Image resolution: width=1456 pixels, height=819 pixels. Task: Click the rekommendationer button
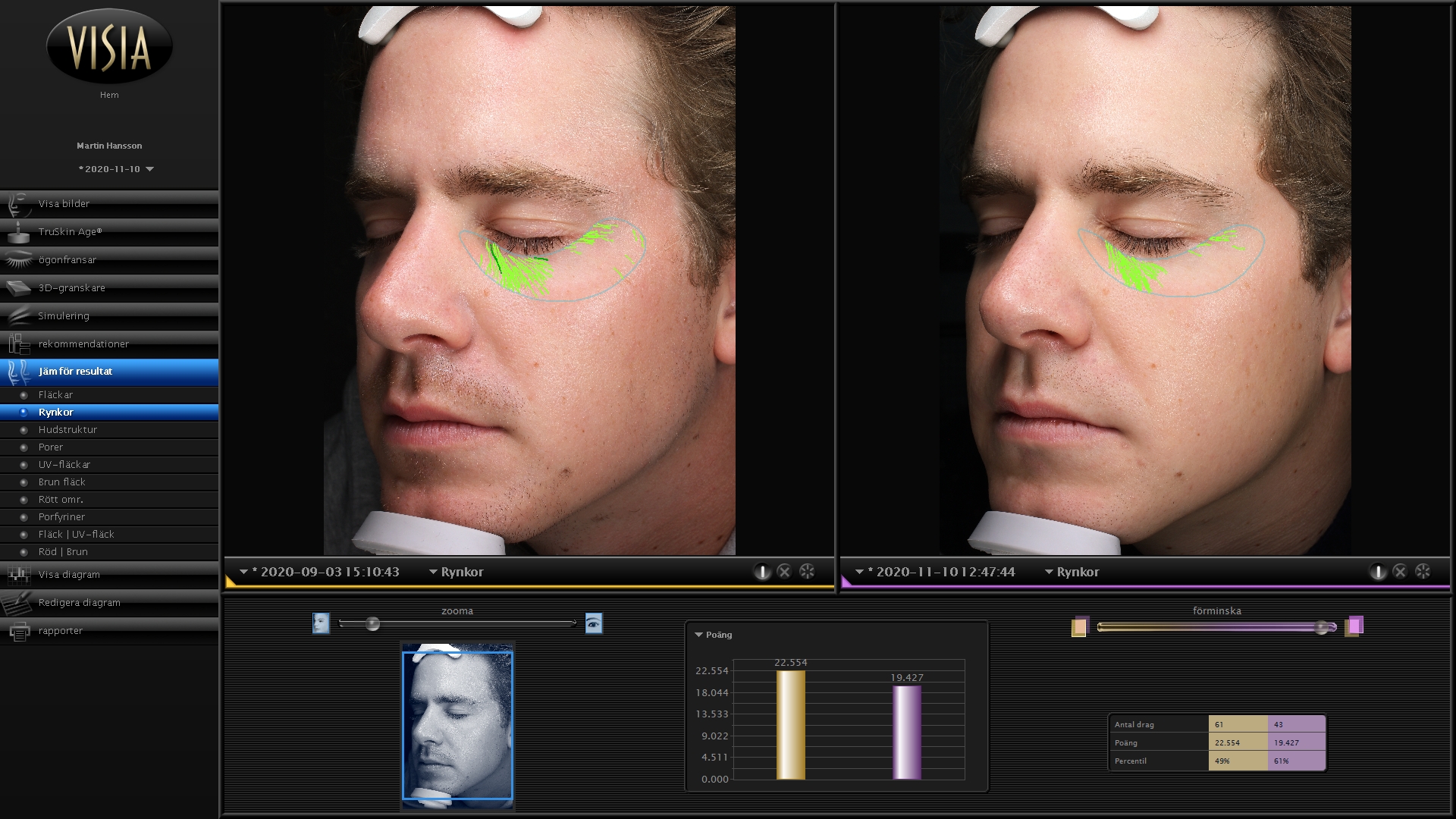(83, 344)
